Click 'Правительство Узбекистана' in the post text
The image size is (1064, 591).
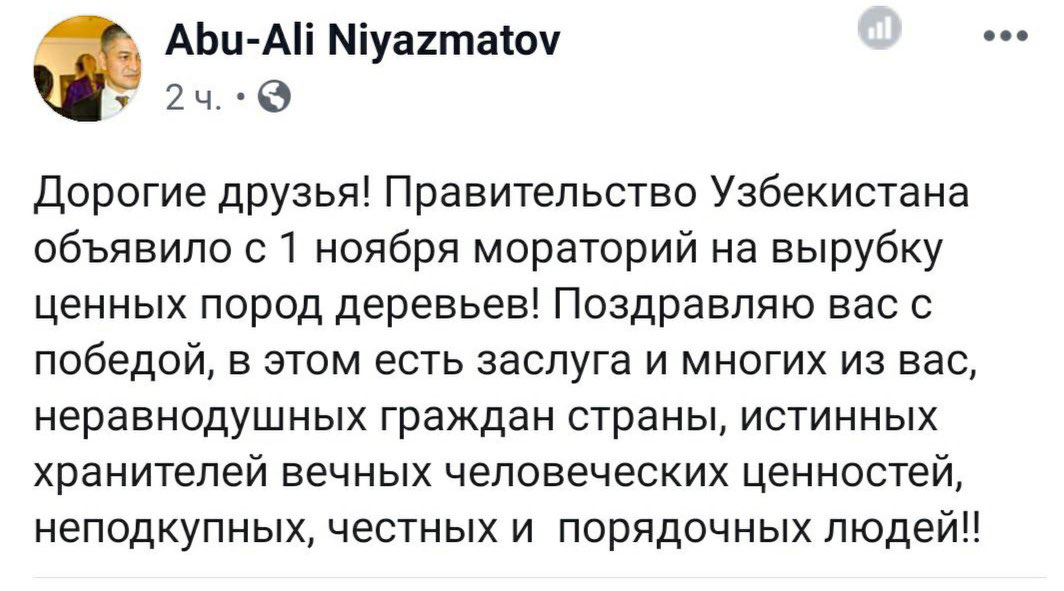tap(678, 193)
